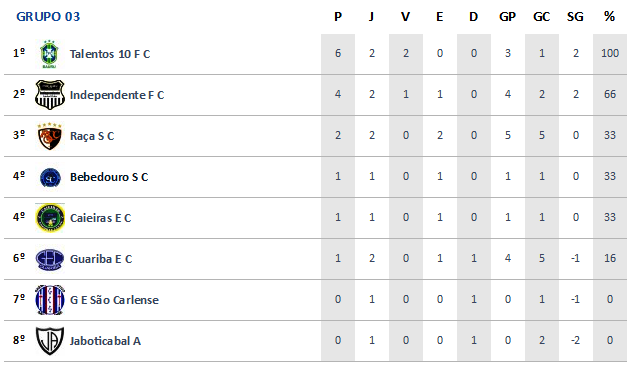The height and width of the screenshot is (376, 627).
Task: Open the Independente F C team link
Action: 117,95
